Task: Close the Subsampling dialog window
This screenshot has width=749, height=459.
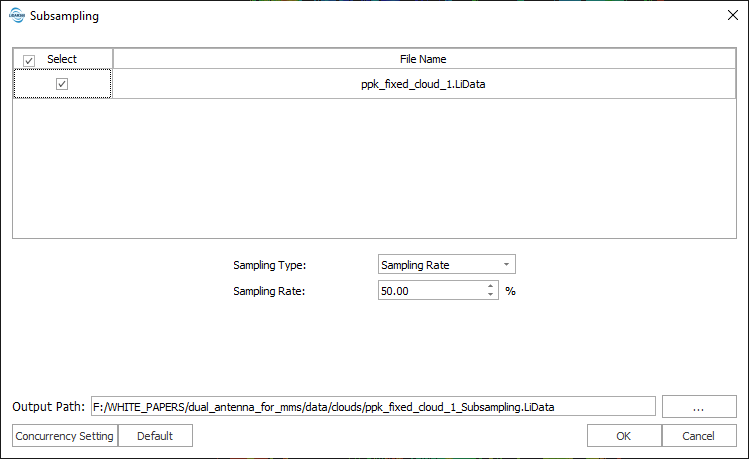Action: click(x=727, y=16)
